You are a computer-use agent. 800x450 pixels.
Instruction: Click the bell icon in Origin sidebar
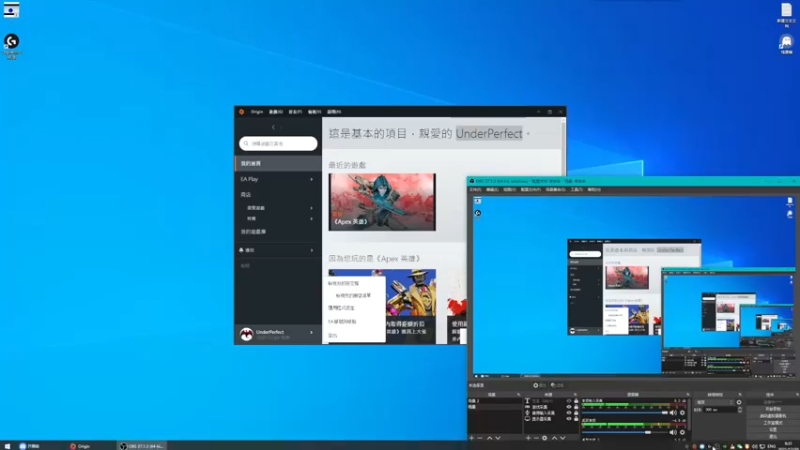(x=241, y=250)
